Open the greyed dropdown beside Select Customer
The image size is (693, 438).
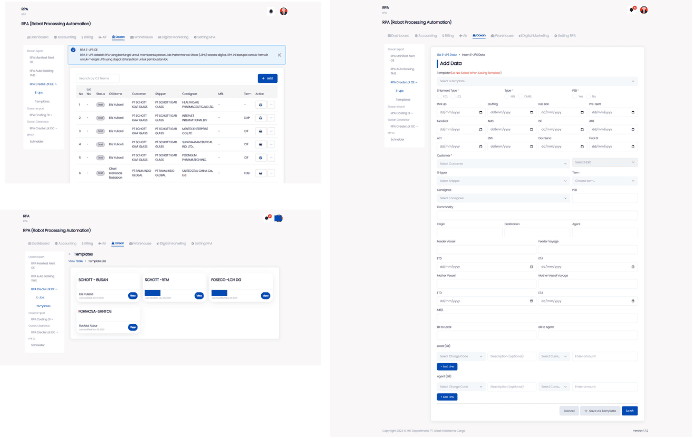[605, 163]
